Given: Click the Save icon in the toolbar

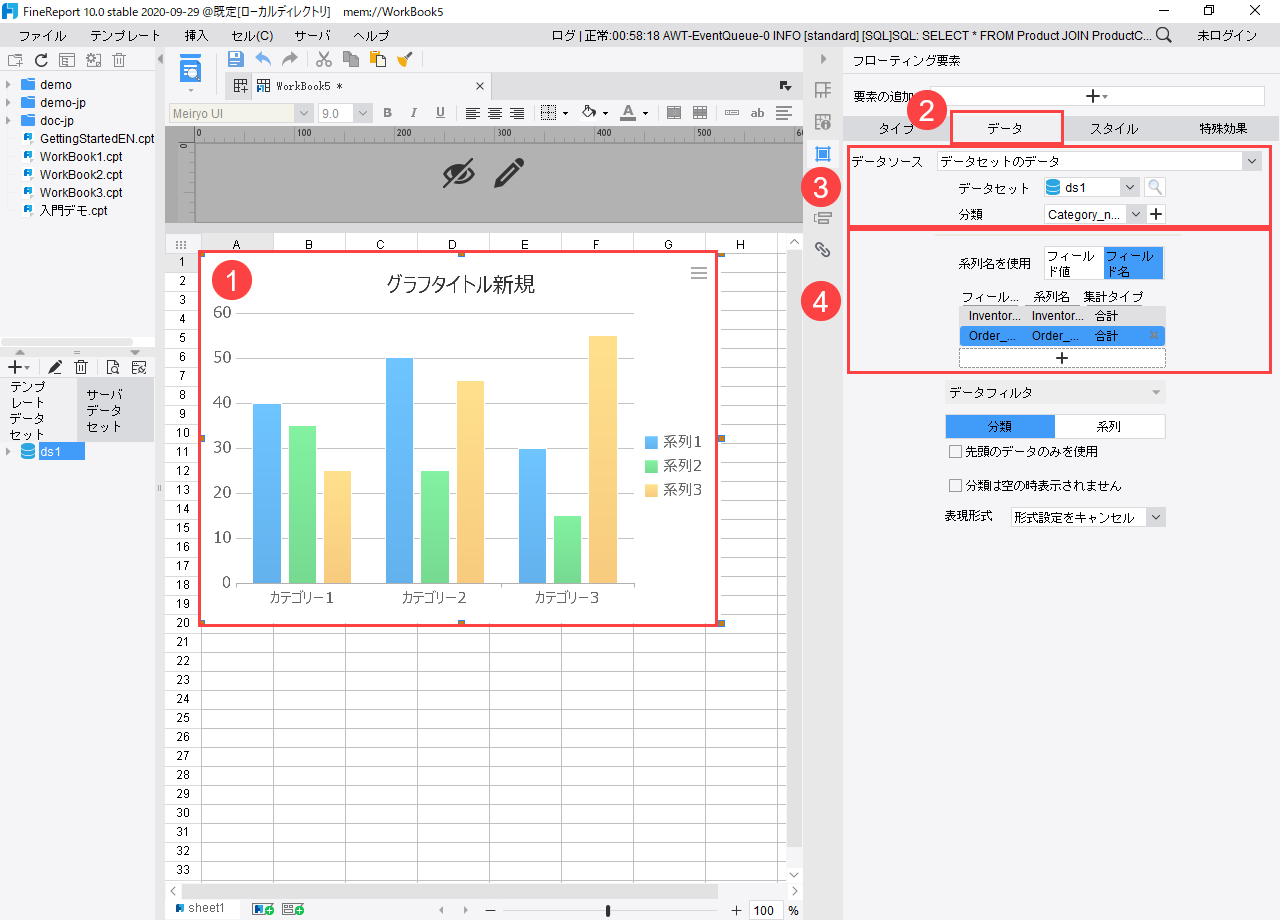Looking at the screenshot, I should [x=236, y=59].
